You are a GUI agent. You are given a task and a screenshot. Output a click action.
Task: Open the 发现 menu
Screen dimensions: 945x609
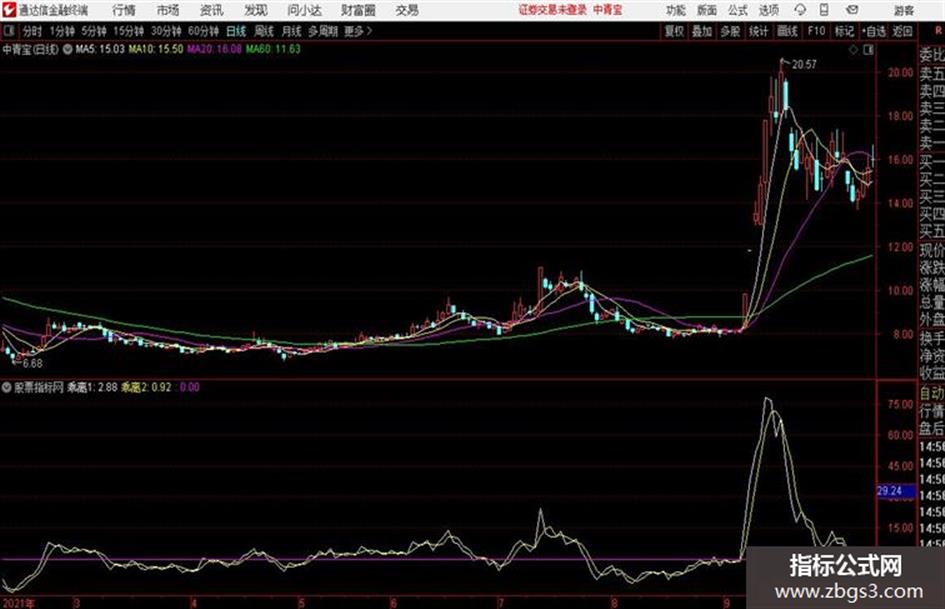coord(256,10)
